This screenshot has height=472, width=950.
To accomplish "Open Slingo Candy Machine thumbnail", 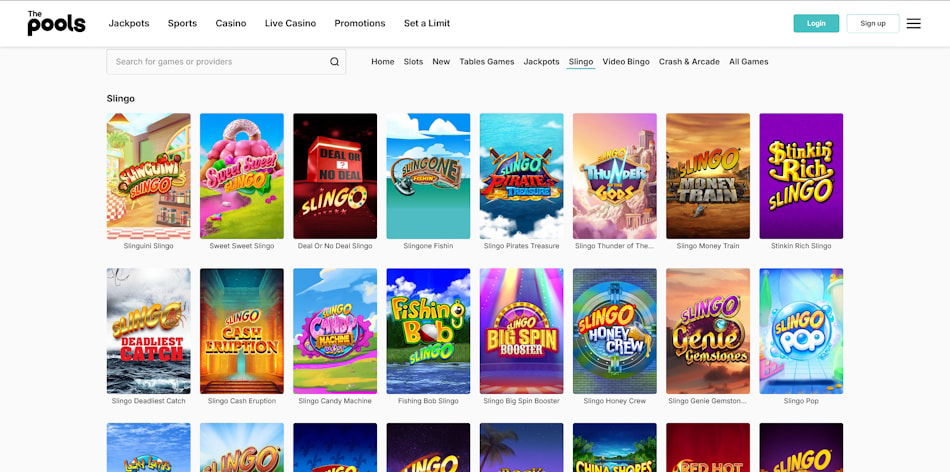I will [x=335, y=331].
